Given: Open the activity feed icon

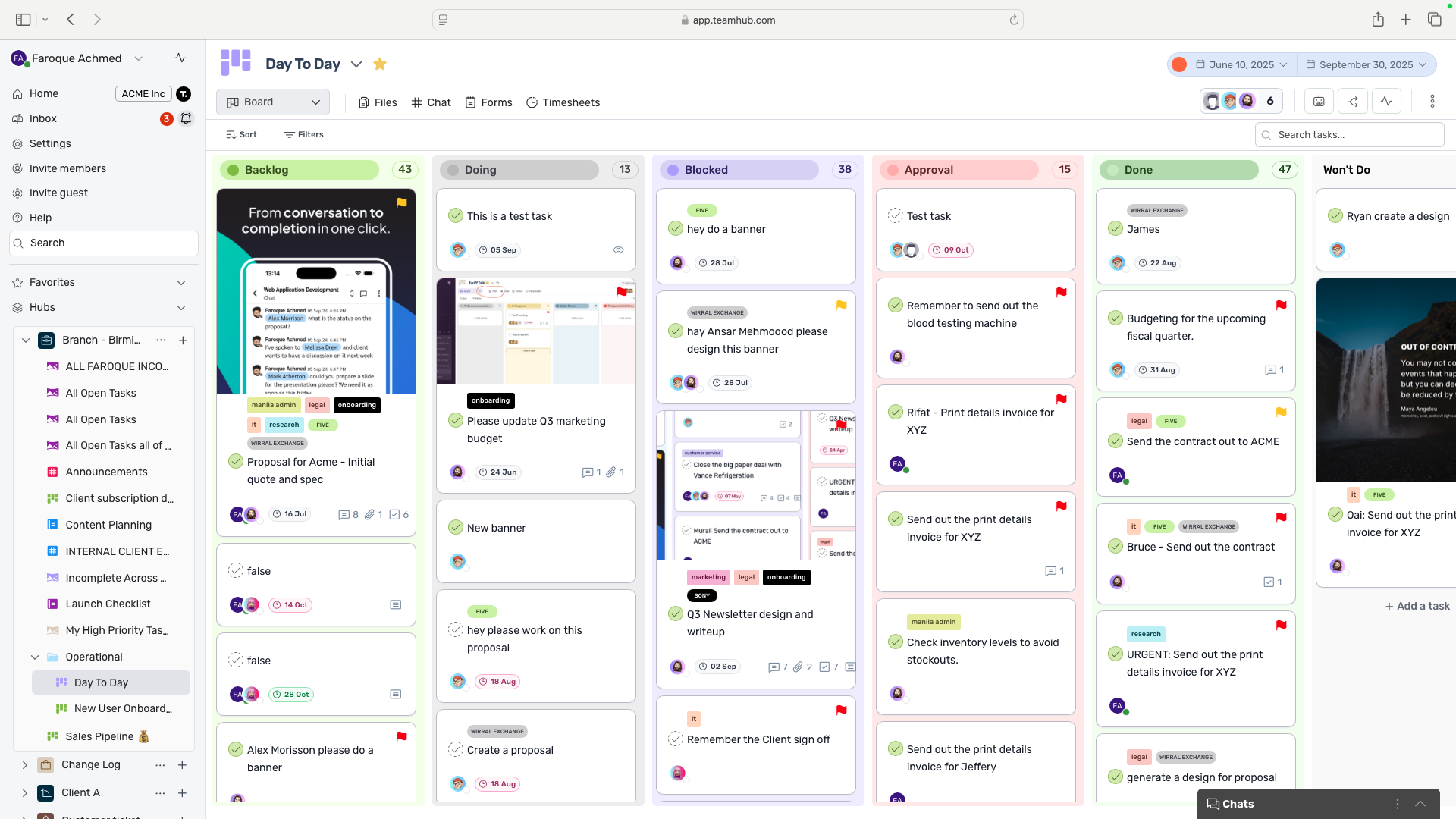Looking at the screenshot, I should (x=1387, y=101).
